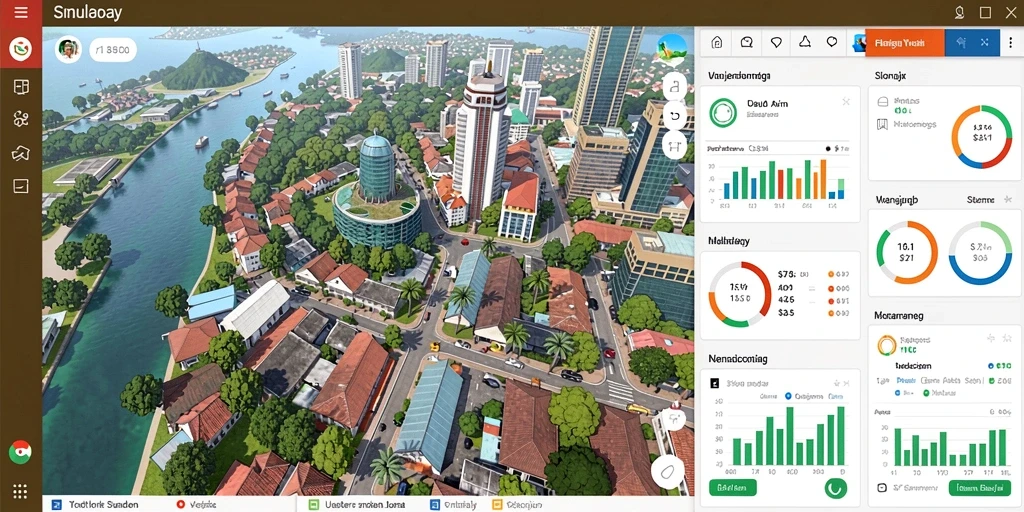Click the map icon in left sidebar
1024x512 pixels.
click(x=20, y=153)
